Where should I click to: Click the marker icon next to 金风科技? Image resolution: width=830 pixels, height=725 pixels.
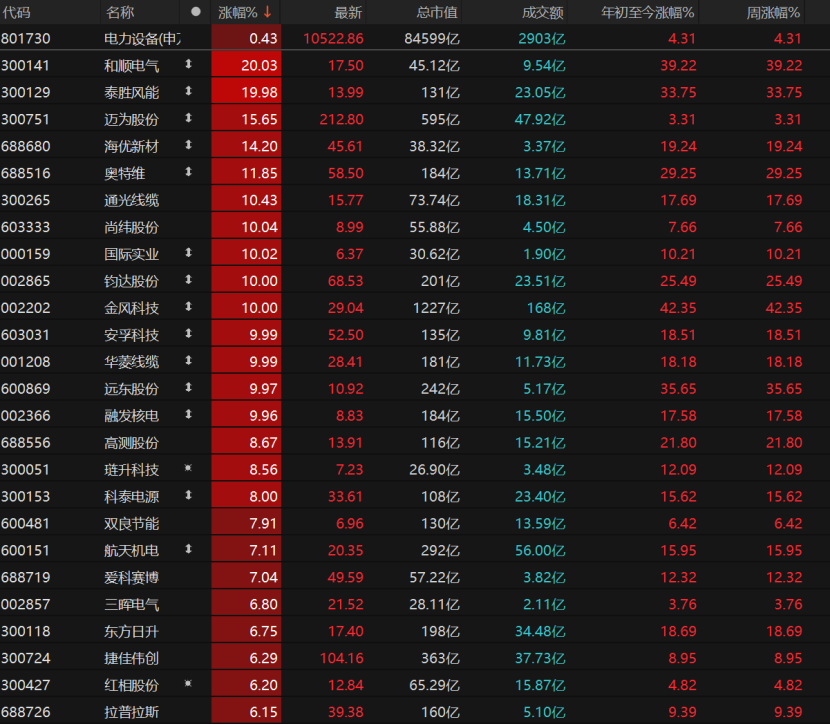pos(188,308)
